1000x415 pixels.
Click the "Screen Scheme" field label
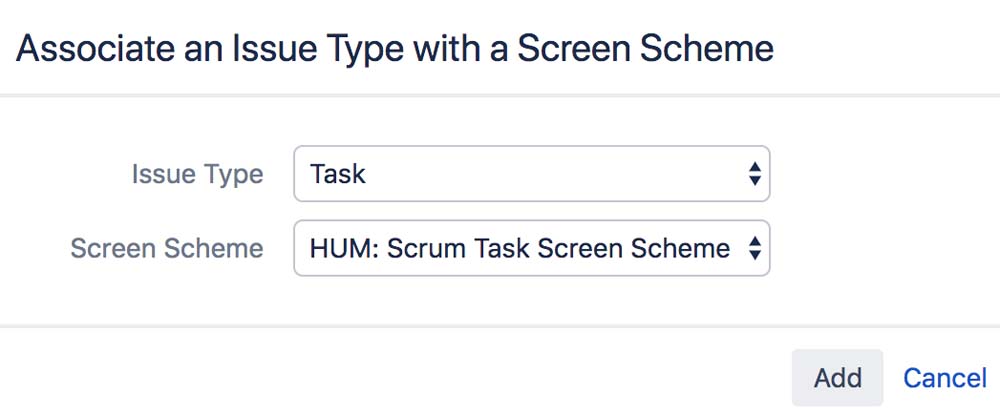click(x=167, y=248)
